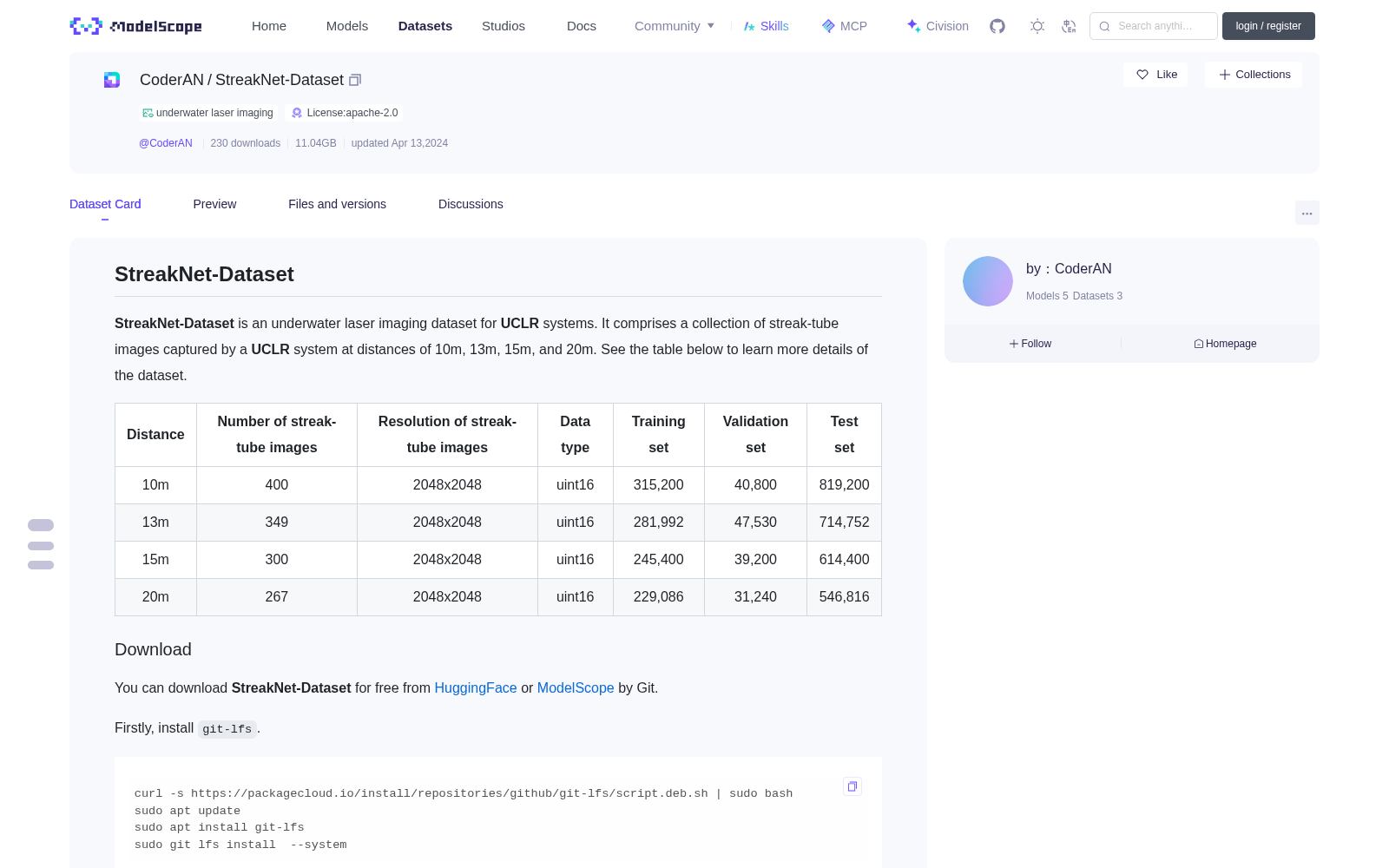
Task: Focus the Search anything field
Action: 1154,26
